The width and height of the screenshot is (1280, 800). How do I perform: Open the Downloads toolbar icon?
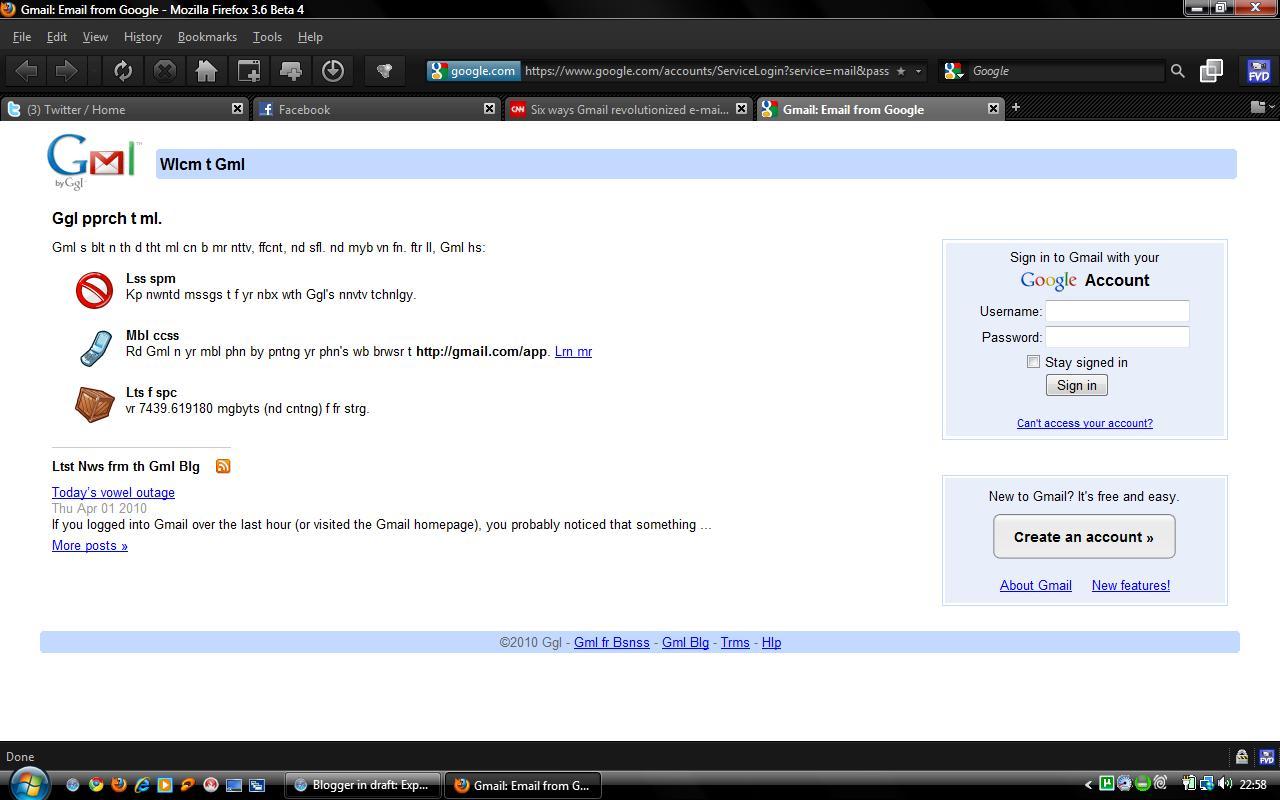pos(333,71)
